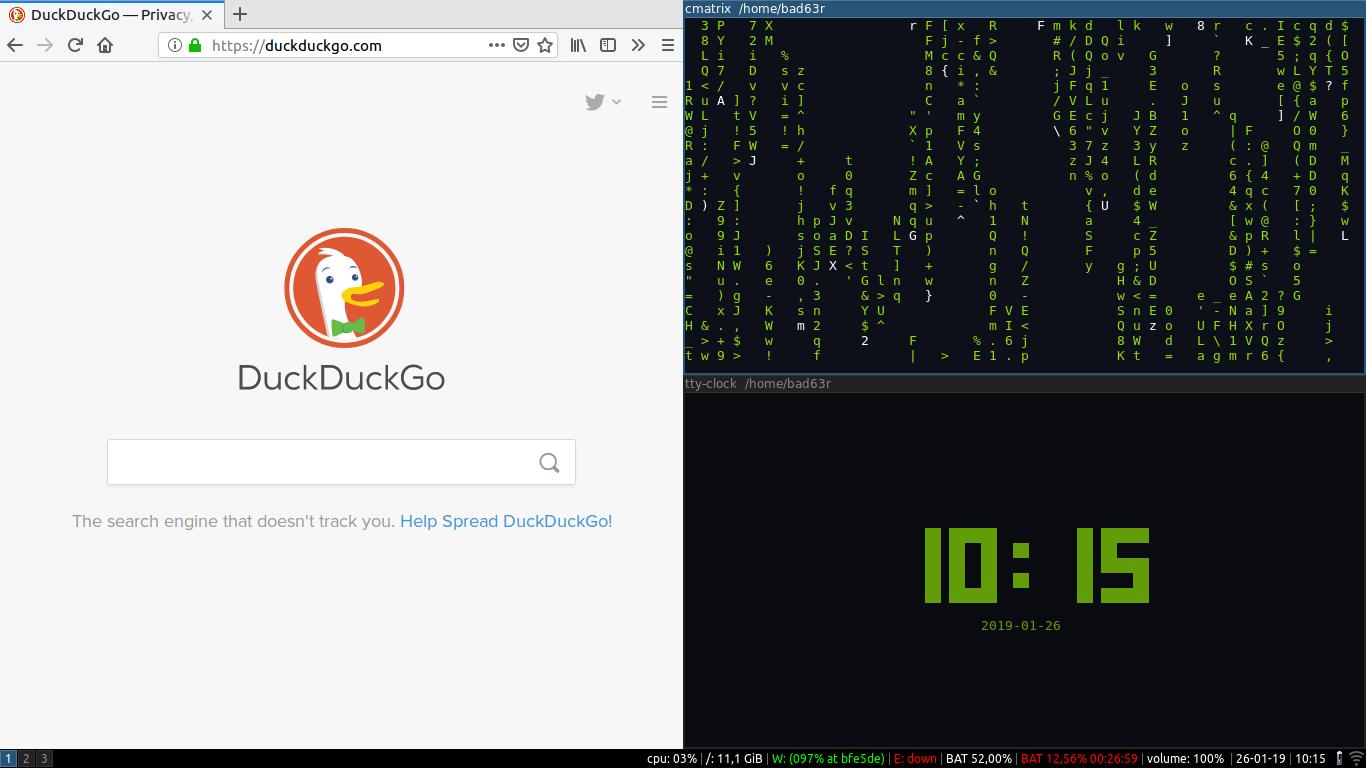The height and width of the screenshot is (768, 1366).
Task: Click the tty-clock window title bar
Action: coord(1025,383)
